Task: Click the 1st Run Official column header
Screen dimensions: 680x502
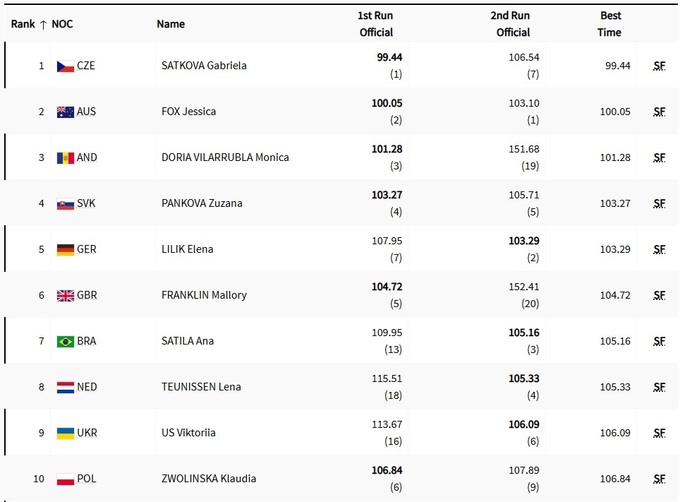Action: click(x=375, y=24)
